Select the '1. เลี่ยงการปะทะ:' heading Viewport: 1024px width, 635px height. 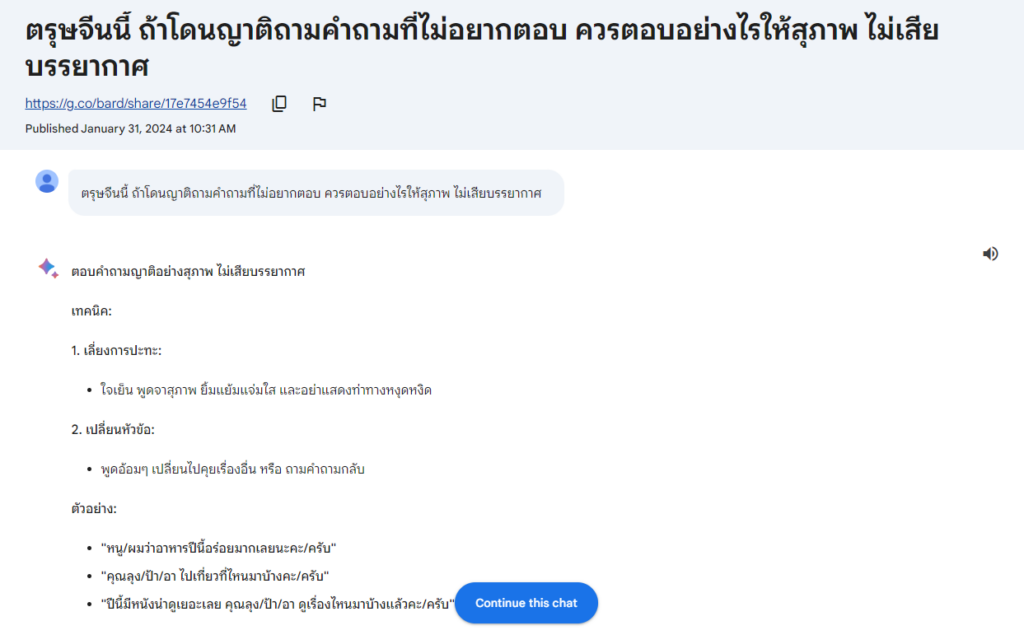click(116, 350)
